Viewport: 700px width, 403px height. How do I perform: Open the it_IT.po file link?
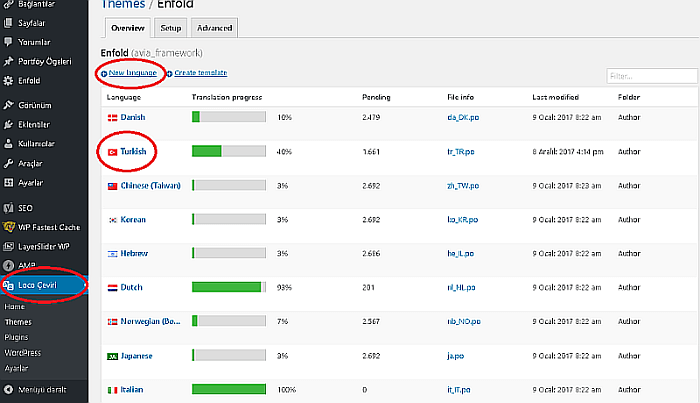click(x=458, y=390)
